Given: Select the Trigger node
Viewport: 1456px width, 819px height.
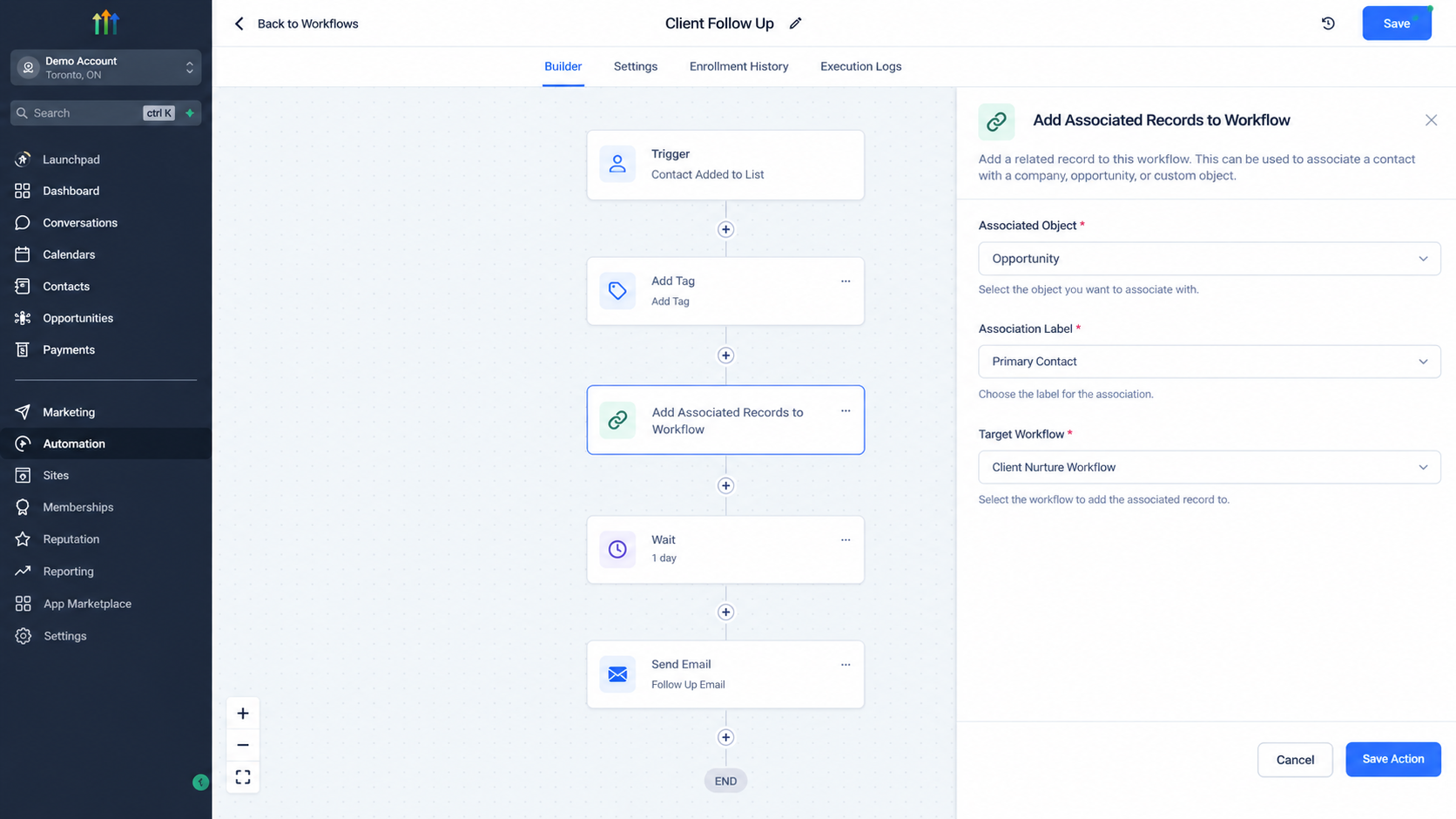Looking at the screenshot, I should click(725, 165).
